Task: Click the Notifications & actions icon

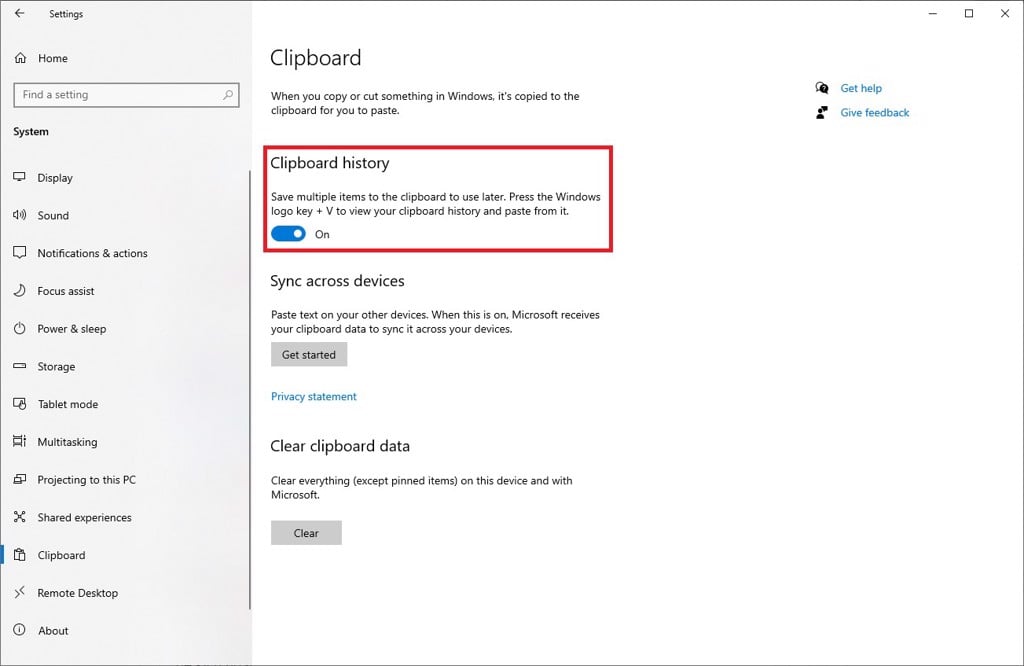Action: pyautogui.click(x=20, y=253)
